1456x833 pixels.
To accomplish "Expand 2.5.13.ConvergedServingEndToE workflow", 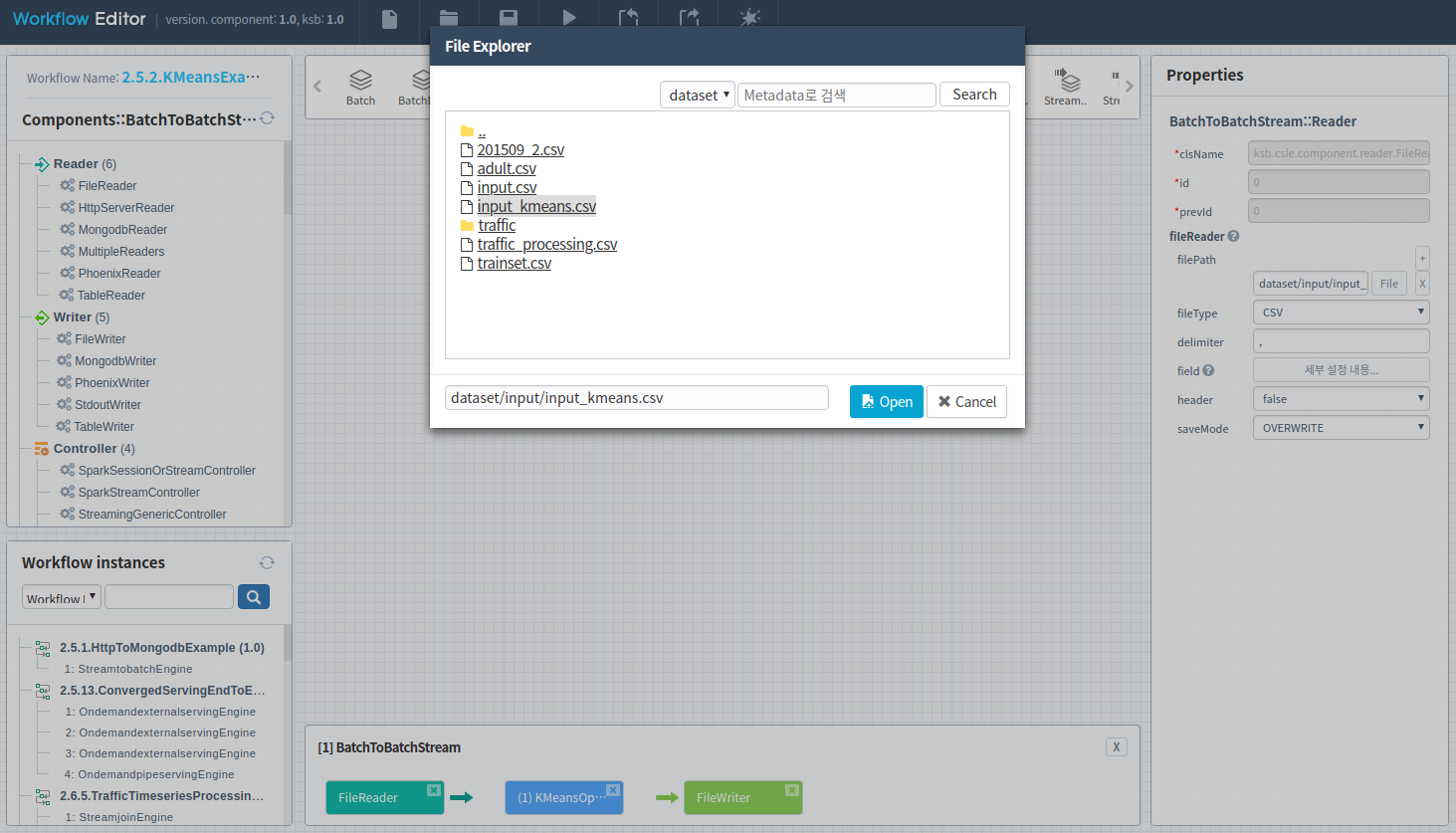I will tap(43, 691).
